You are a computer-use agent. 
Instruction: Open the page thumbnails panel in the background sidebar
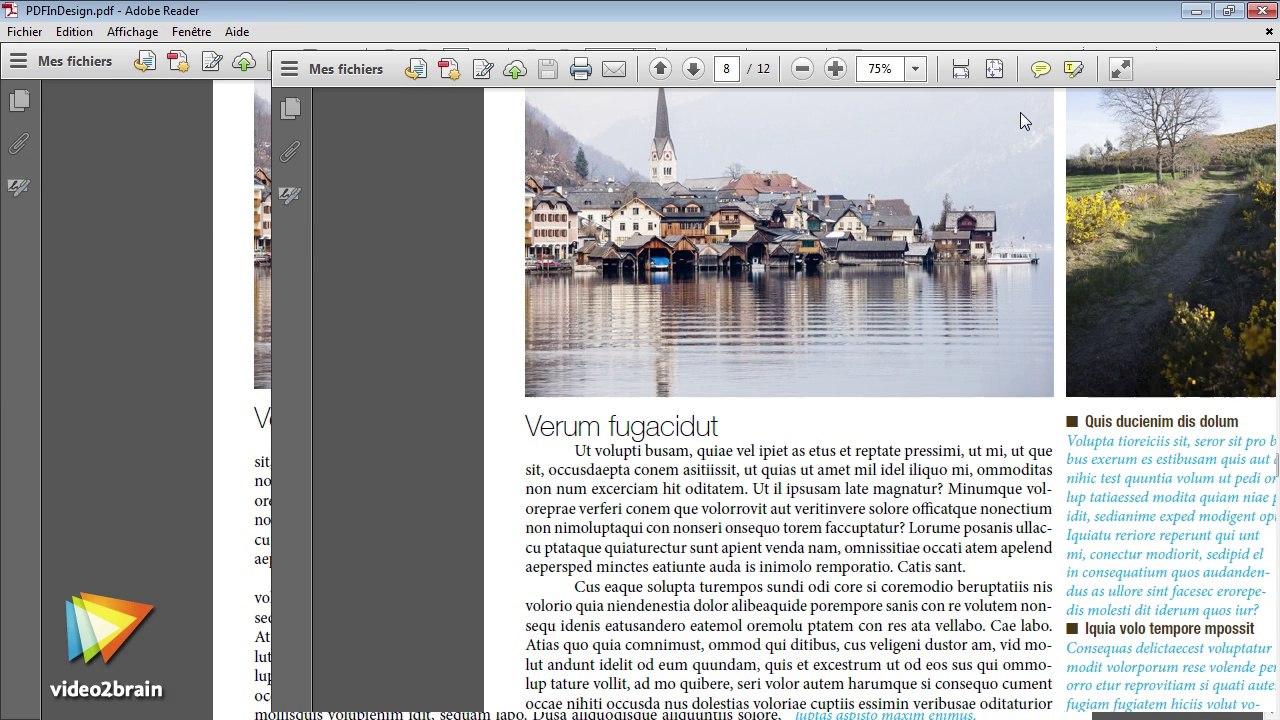[x=19, y=101]
